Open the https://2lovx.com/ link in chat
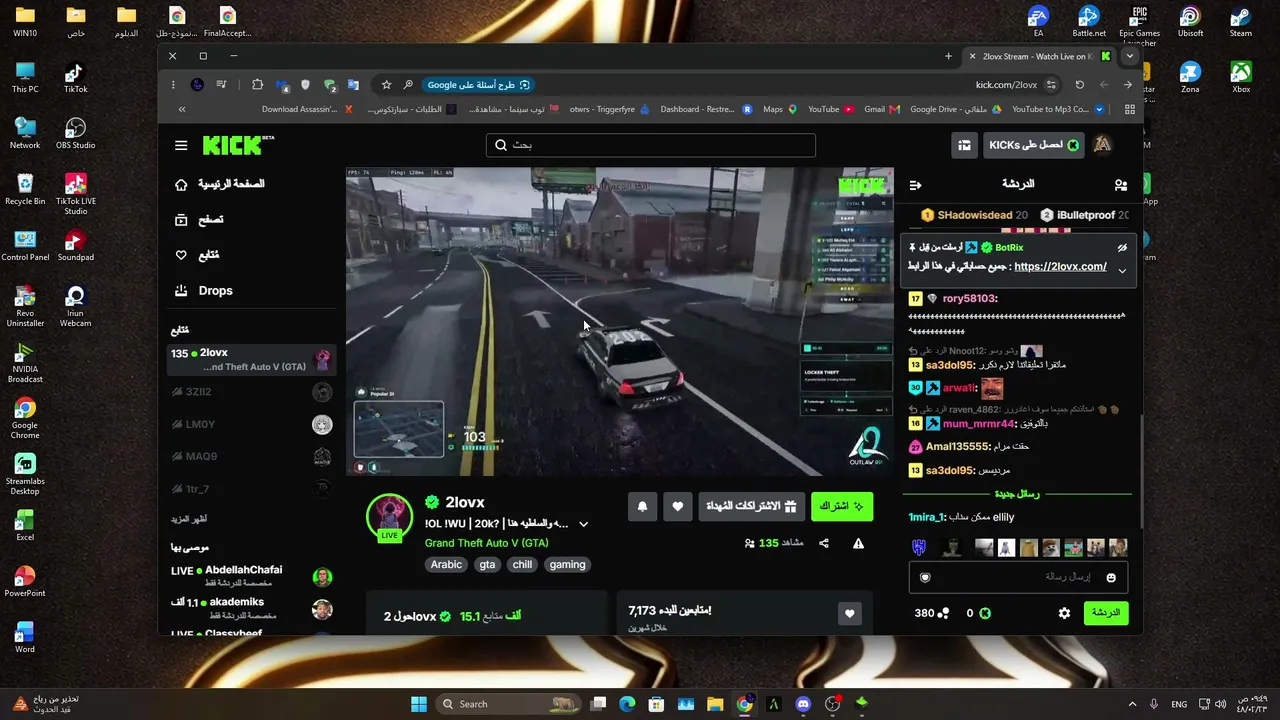The width and height of the screenshot is (1280, 720). pyautogui.click(x=1060, y=267)
